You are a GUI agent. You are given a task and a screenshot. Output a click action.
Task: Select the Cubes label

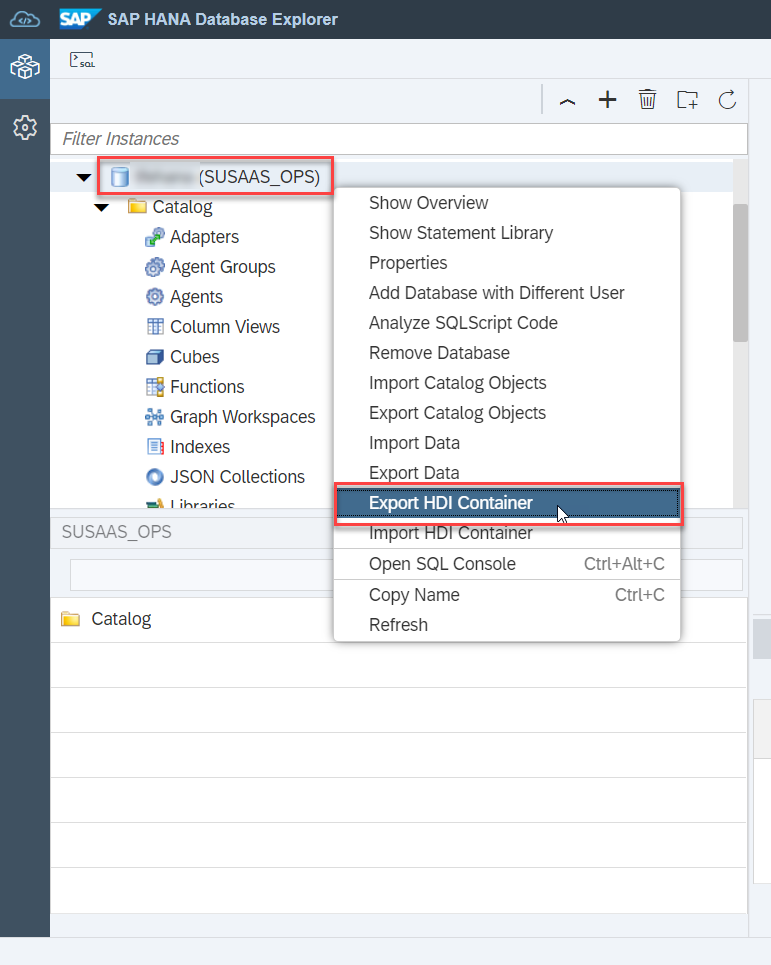click(194, 357)
